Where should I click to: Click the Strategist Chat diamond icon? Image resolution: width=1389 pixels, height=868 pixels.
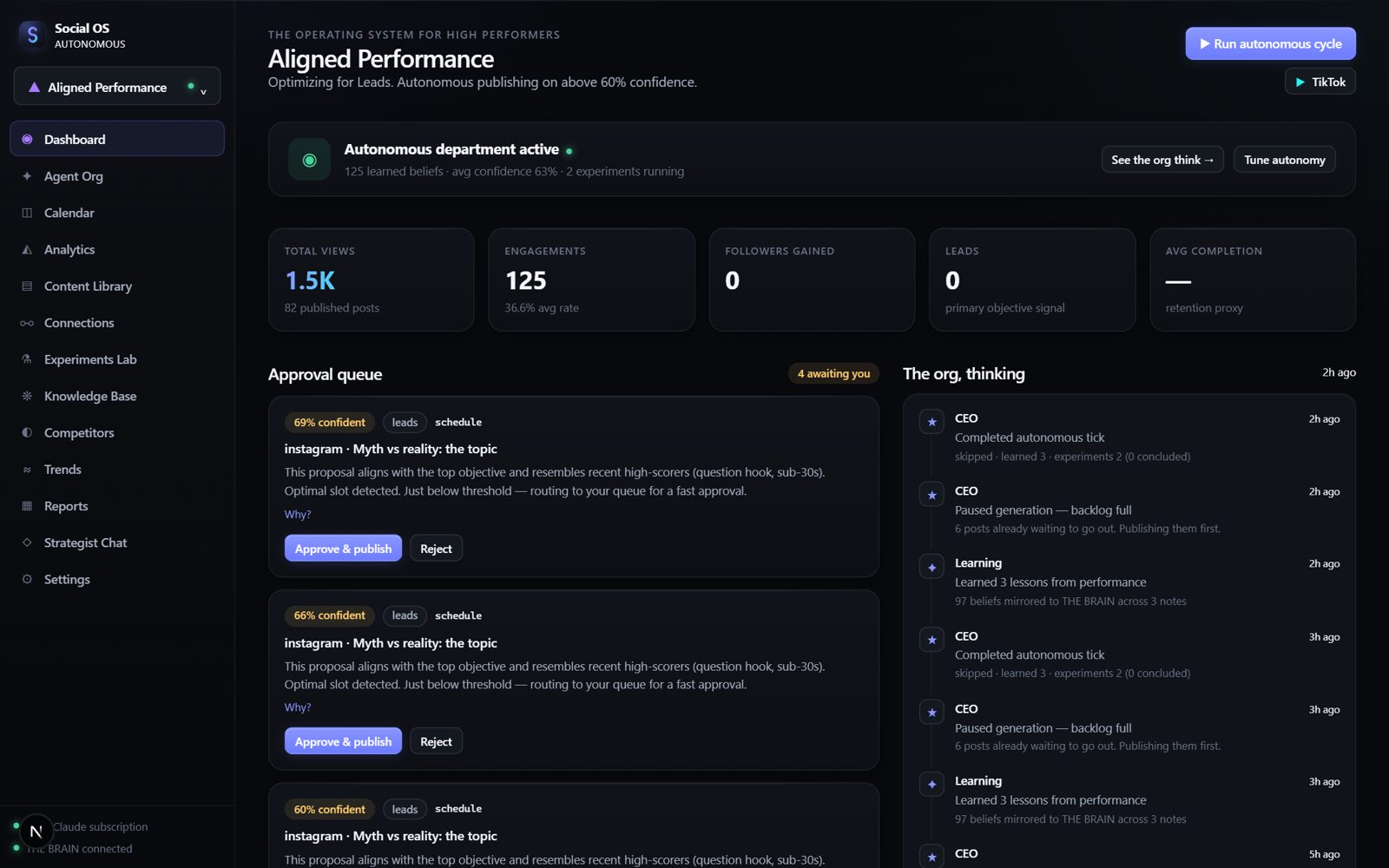click(x=27, y=542)
